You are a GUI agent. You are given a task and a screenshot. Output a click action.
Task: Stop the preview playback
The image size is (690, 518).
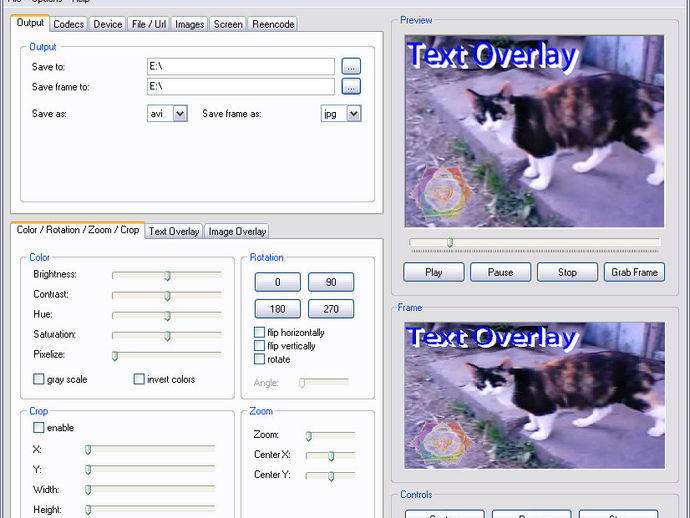point(567,272)
